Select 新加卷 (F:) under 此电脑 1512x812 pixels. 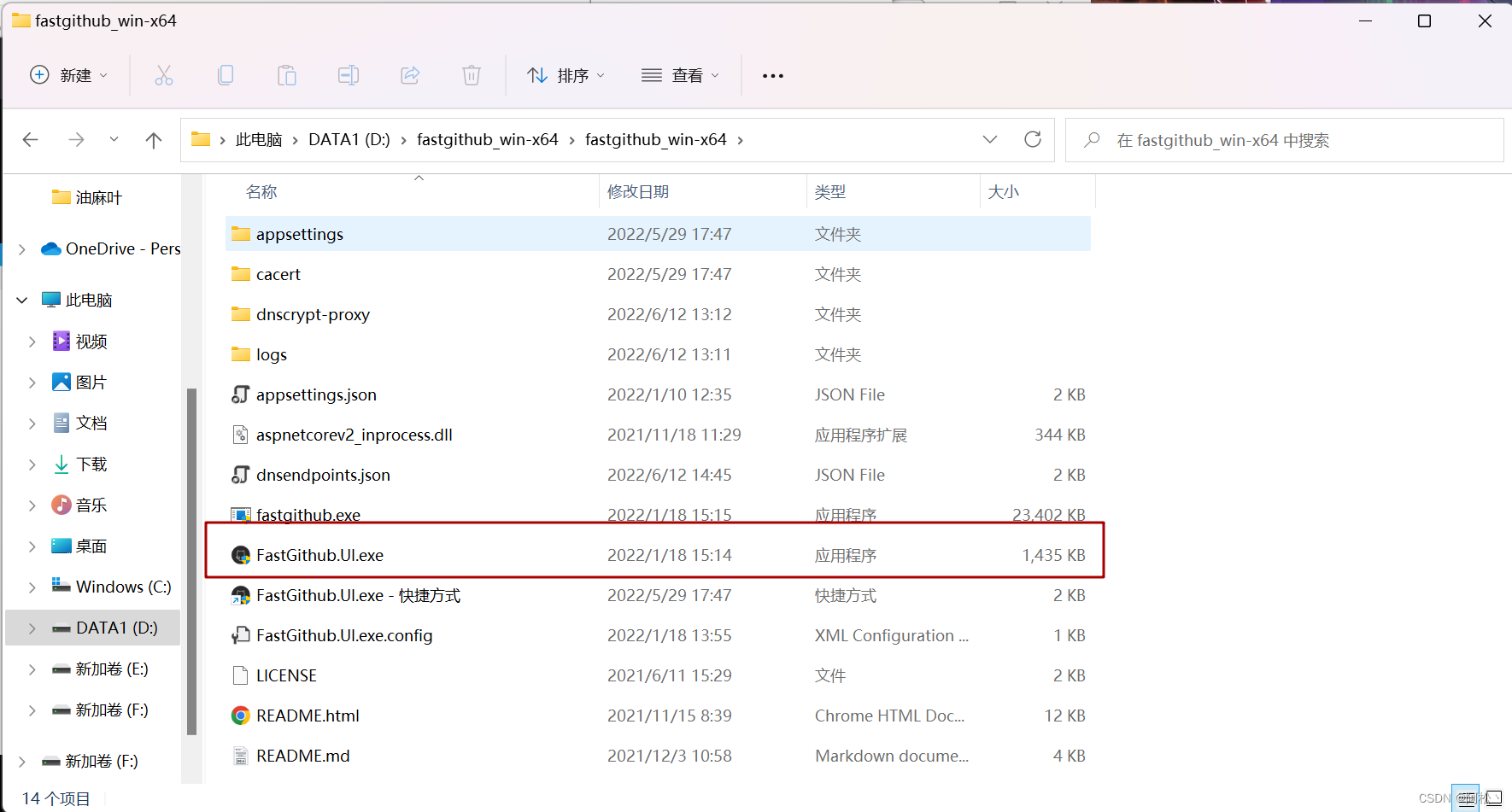[100, 710]
